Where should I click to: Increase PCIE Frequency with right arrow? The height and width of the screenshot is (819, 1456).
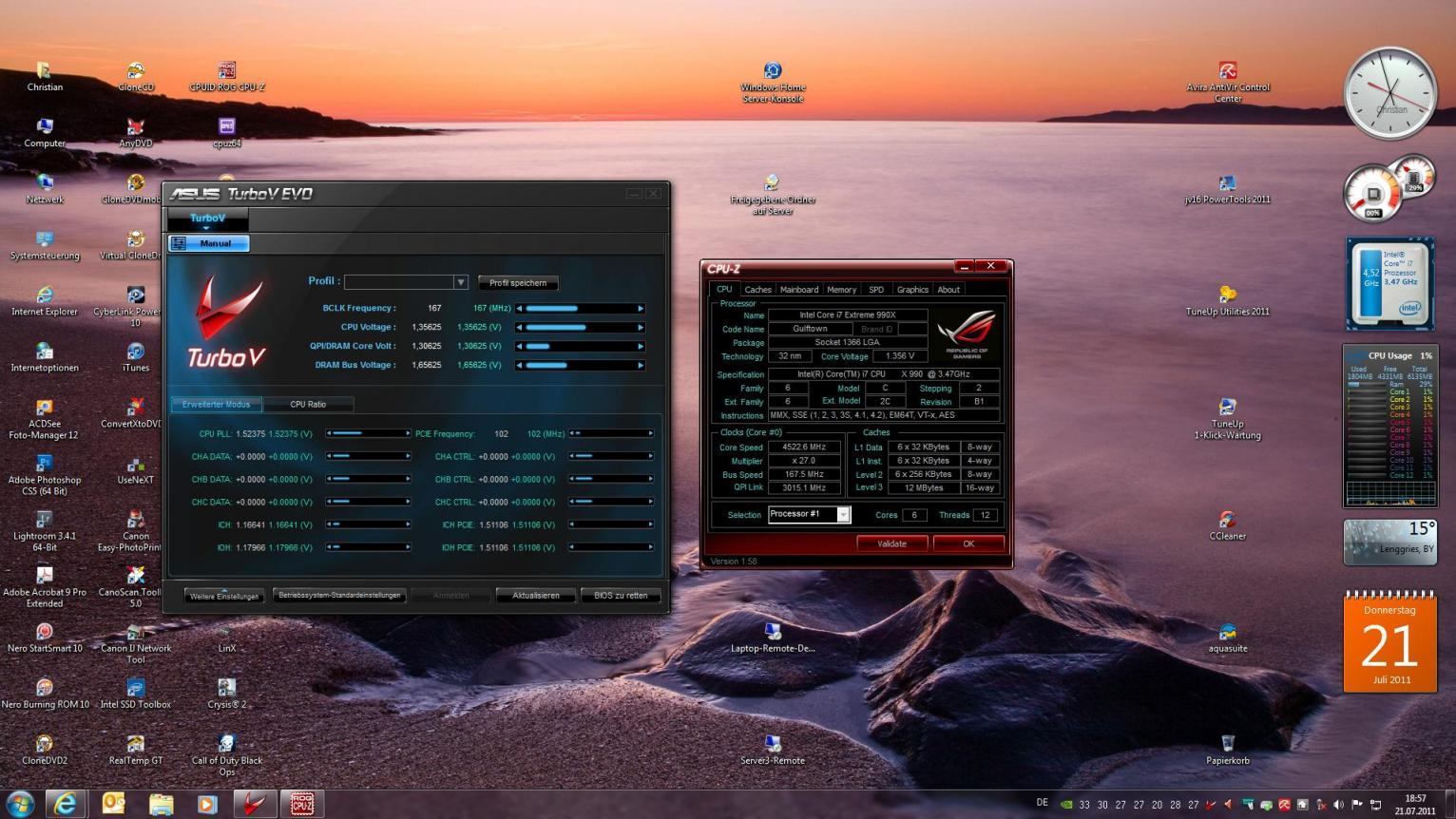[651, 433]
